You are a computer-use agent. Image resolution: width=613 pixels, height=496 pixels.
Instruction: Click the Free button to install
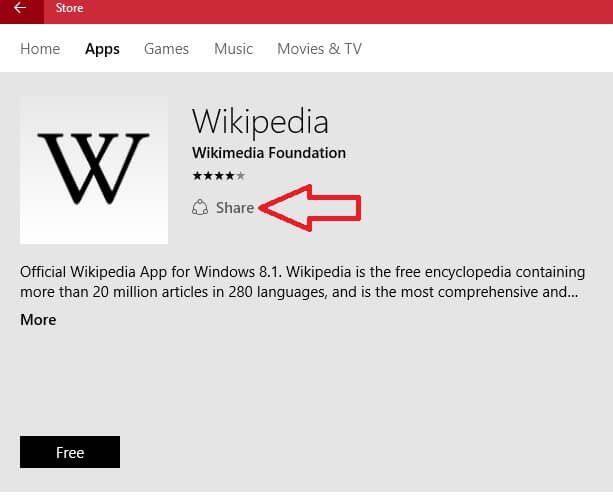click(x=70, y=452)
